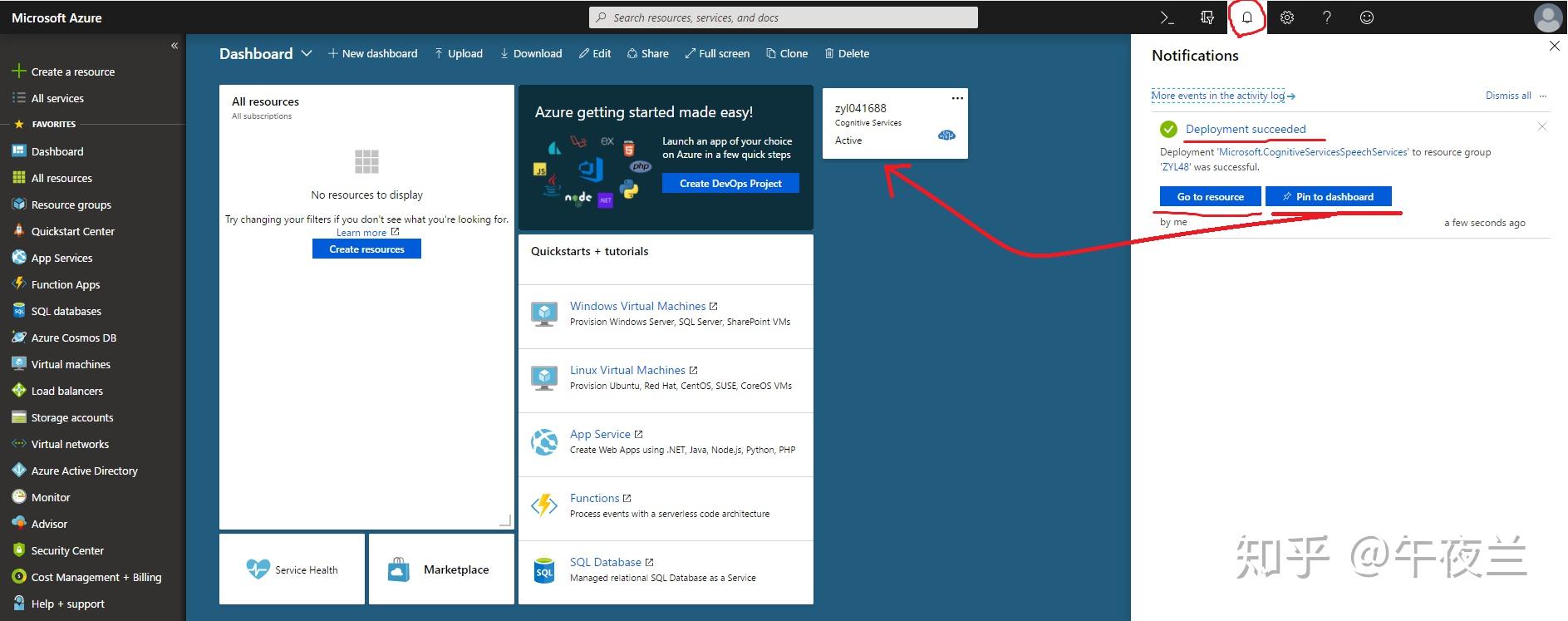Open the Marketplace tile
1568x621 pixels.
click(441, 569)
